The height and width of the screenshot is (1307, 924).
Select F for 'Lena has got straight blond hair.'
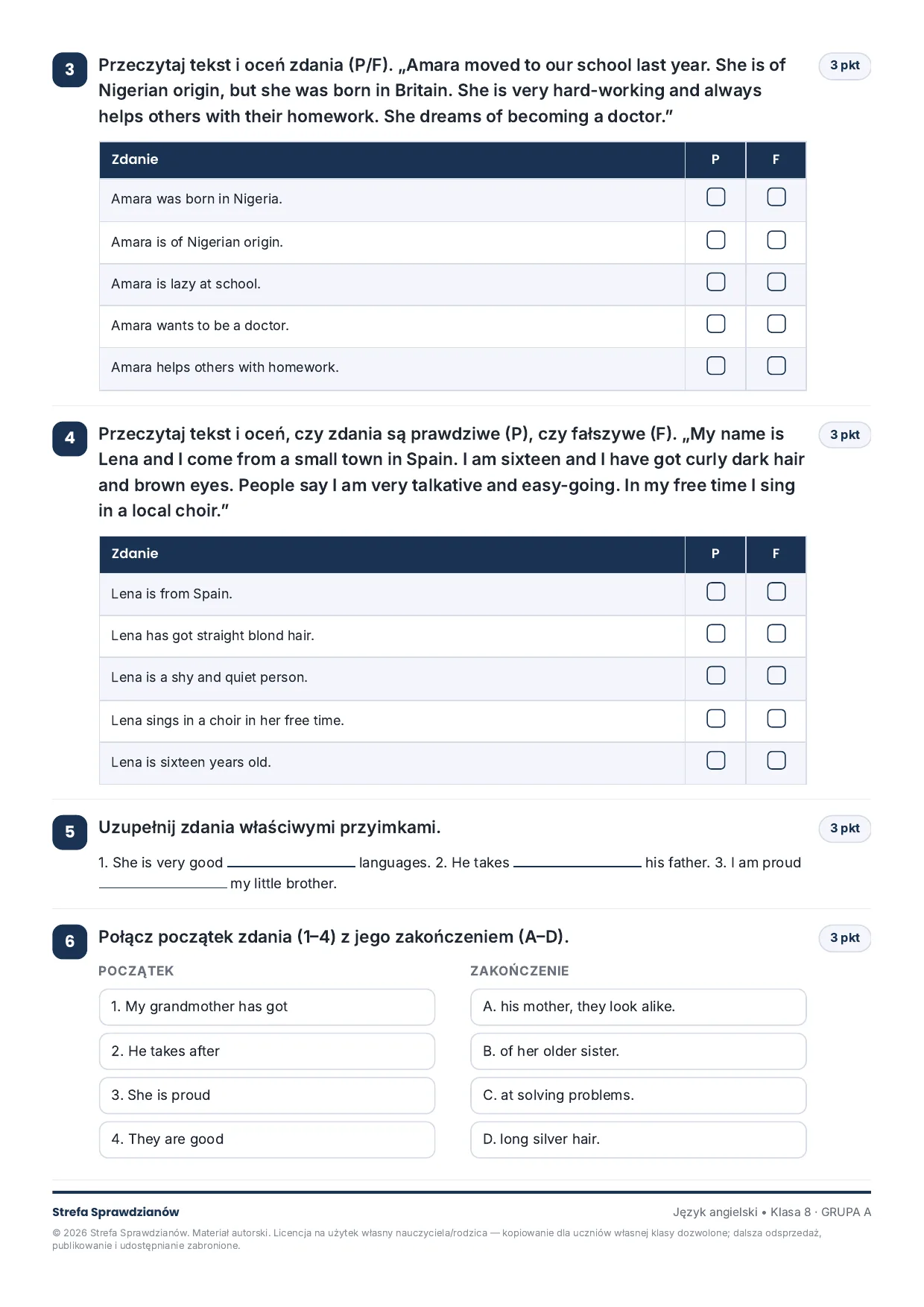[776, 633]
